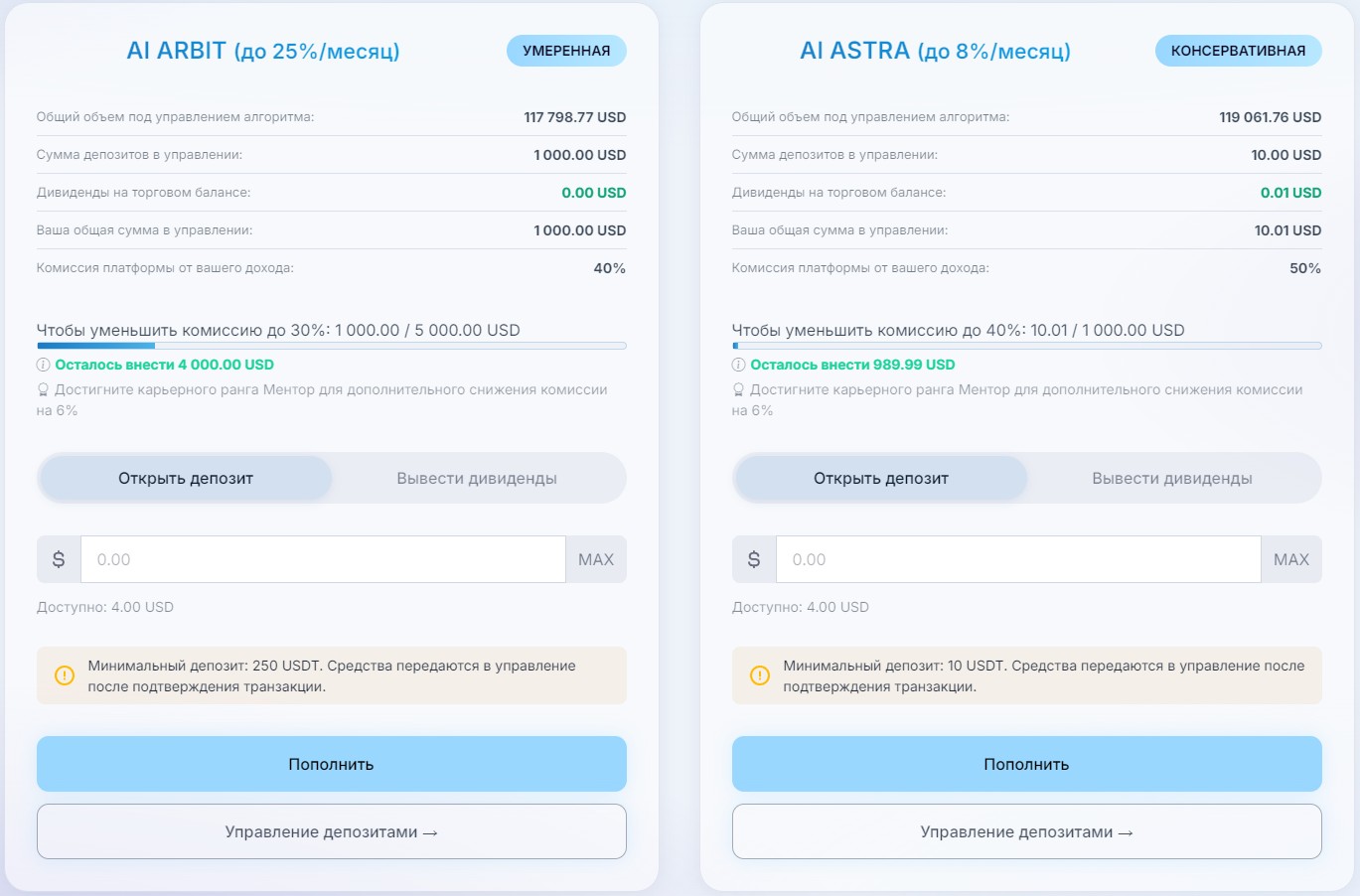Click the AI ARBIT commission progress bar
1360x896 pixels.
(x=332, y=346)
